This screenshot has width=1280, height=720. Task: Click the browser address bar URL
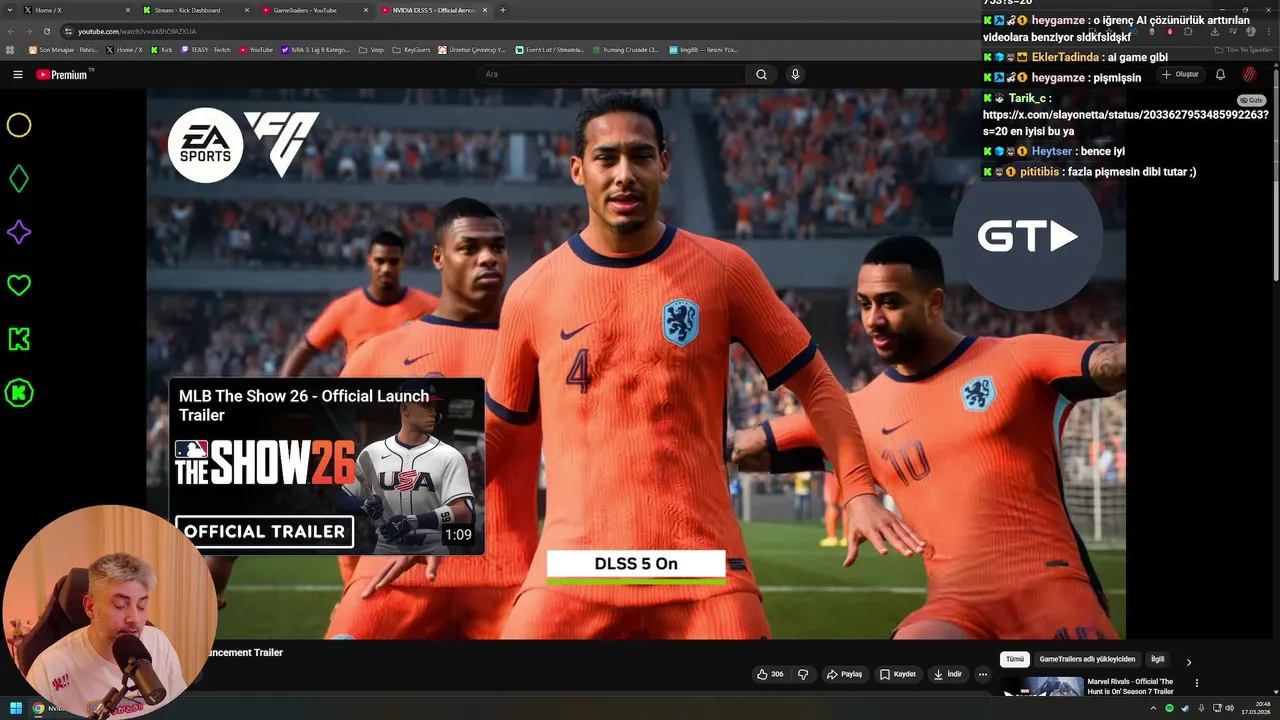[137, 31]
